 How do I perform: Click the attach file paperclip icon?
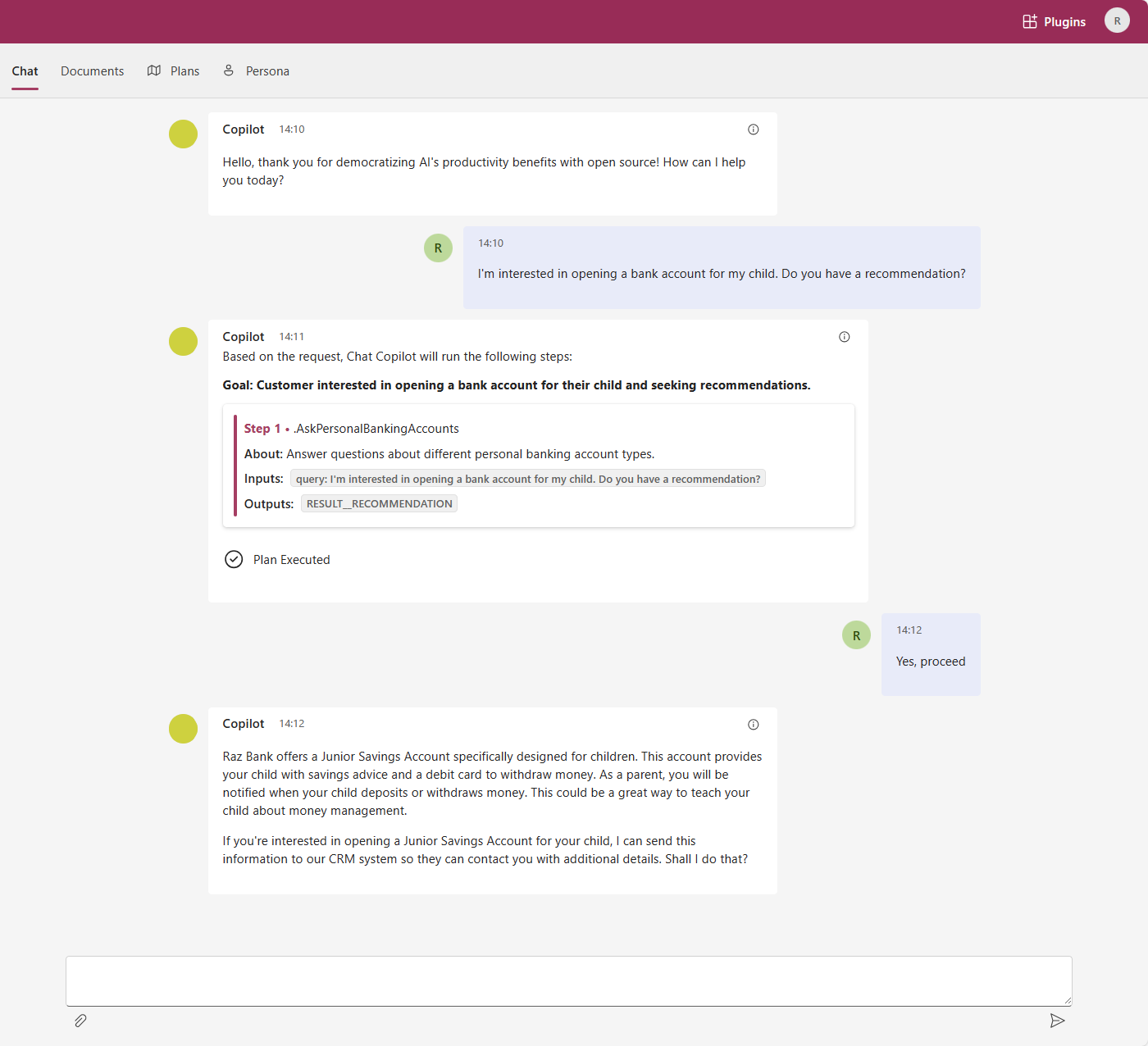click(x=80, y=1021)
